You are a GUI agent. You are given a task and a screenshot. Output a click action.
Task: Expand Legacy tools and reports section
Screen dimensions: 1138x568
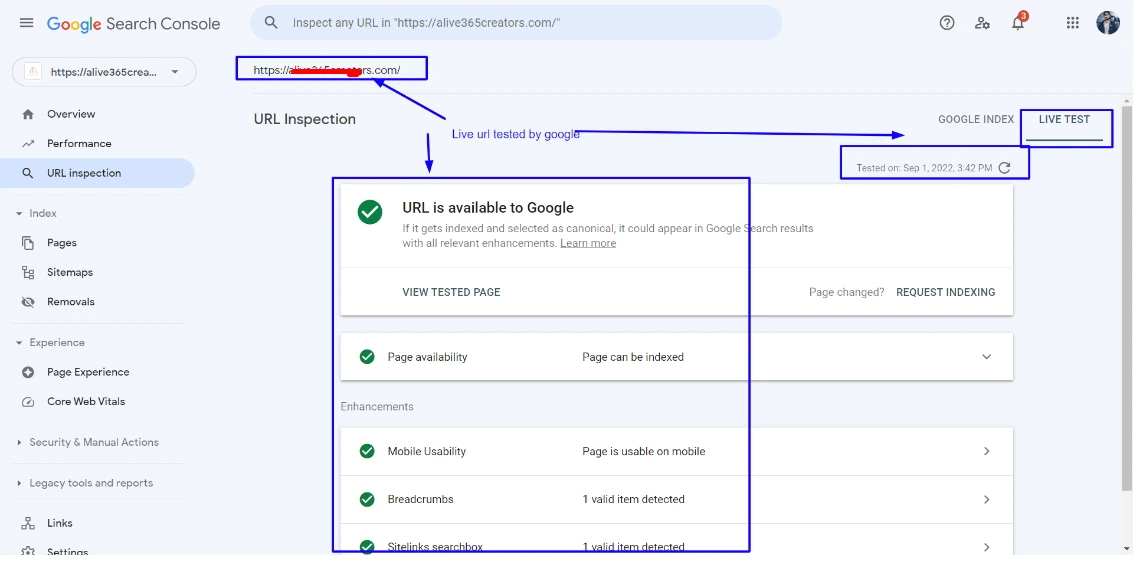(19, 483)
